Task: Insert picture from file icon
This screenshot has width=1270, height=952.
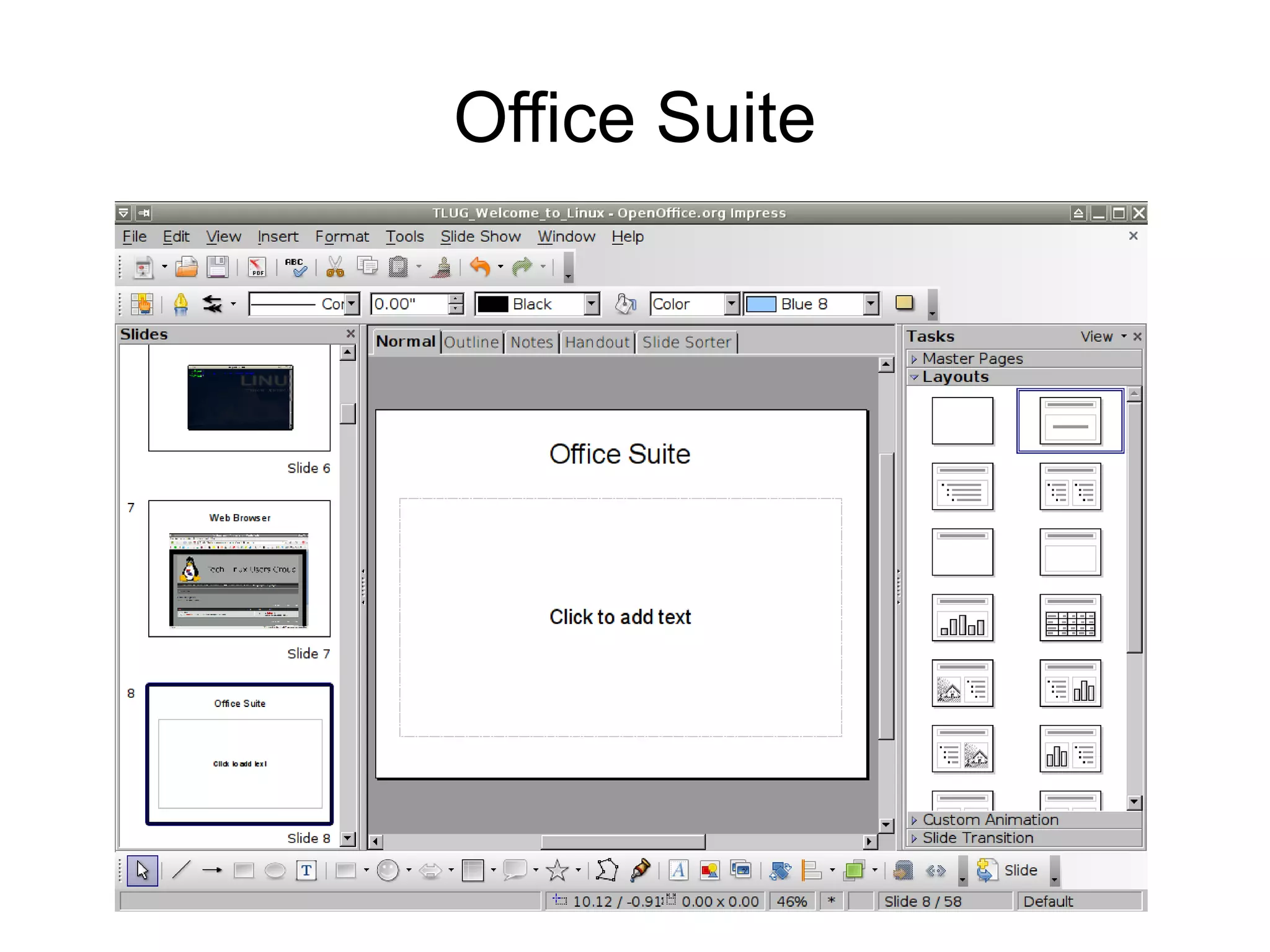Action: click(709, 871)
